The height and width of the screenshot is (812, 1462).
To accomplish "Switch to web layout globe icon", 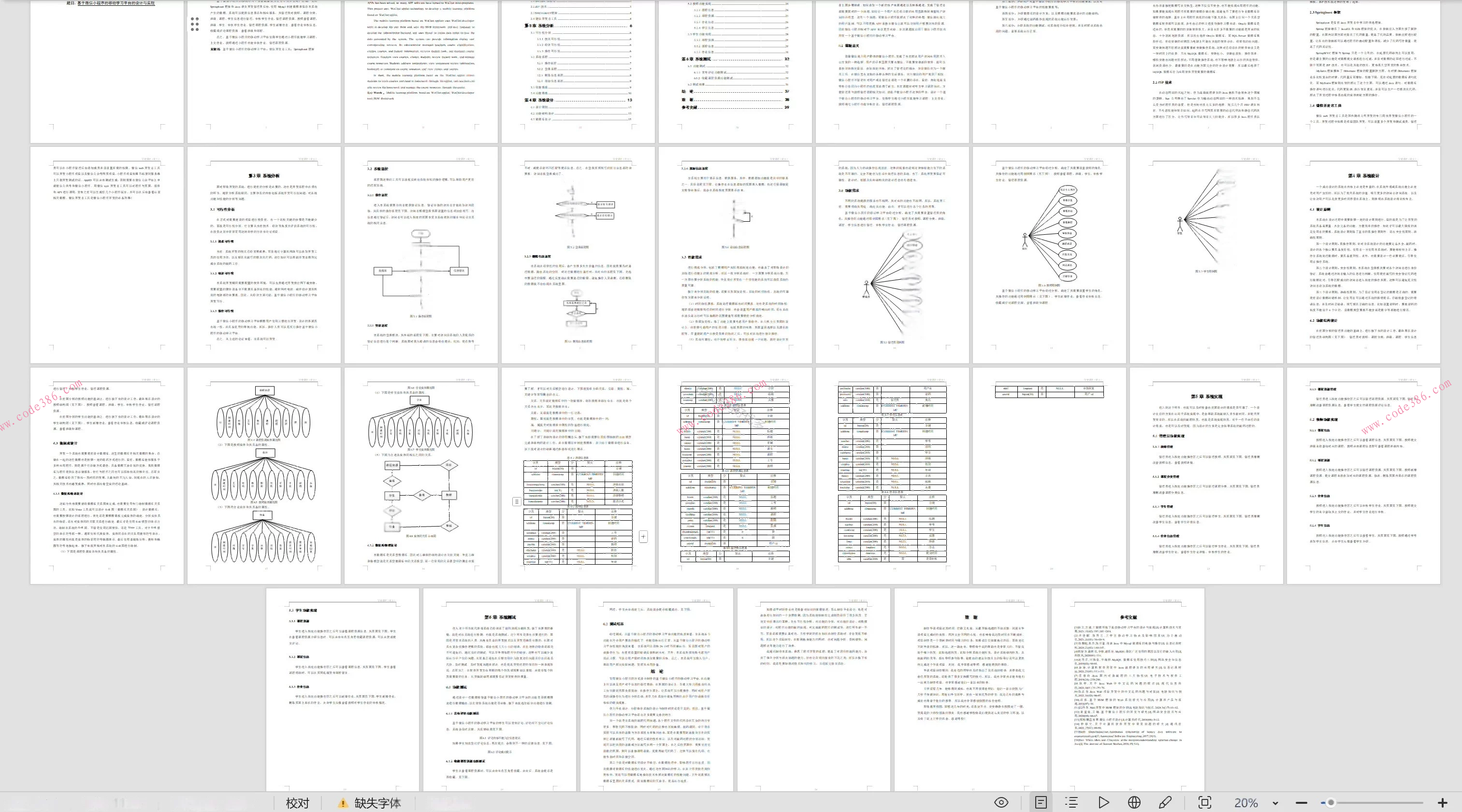I will click(1134, 802).
